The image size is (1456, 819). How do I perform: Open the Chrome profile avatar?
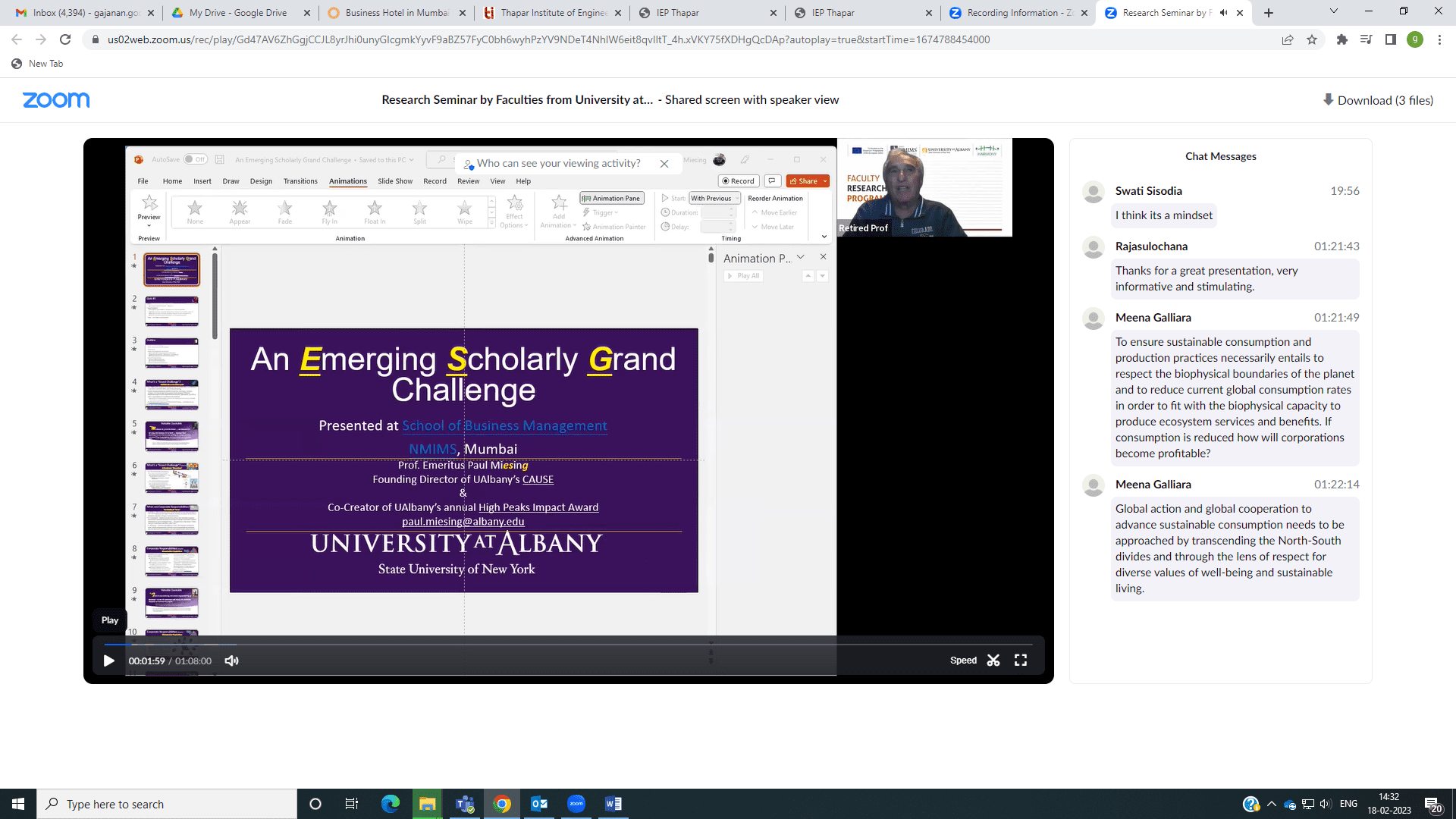[x=1415, y=39]
